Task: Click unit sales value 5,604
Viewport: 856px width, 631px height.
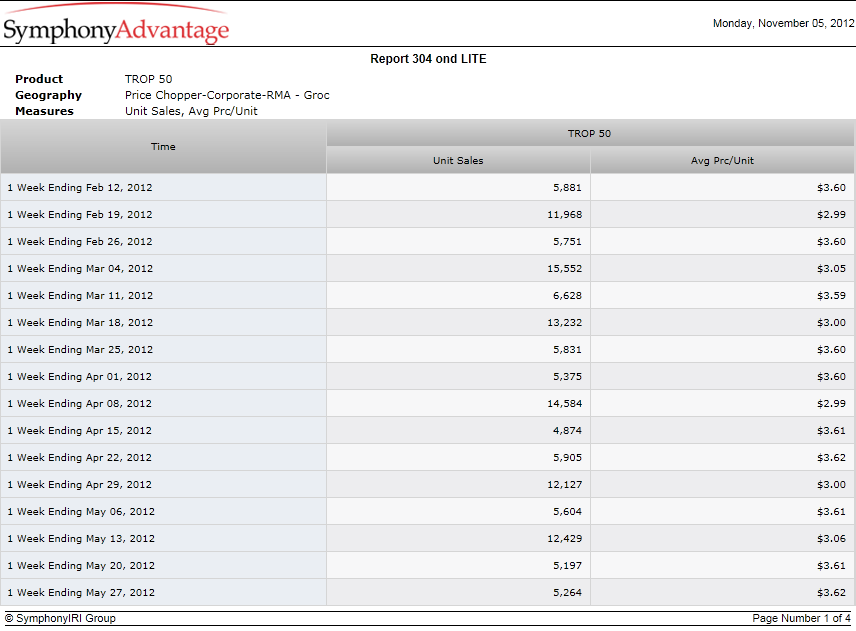Action: click(567, 512)
